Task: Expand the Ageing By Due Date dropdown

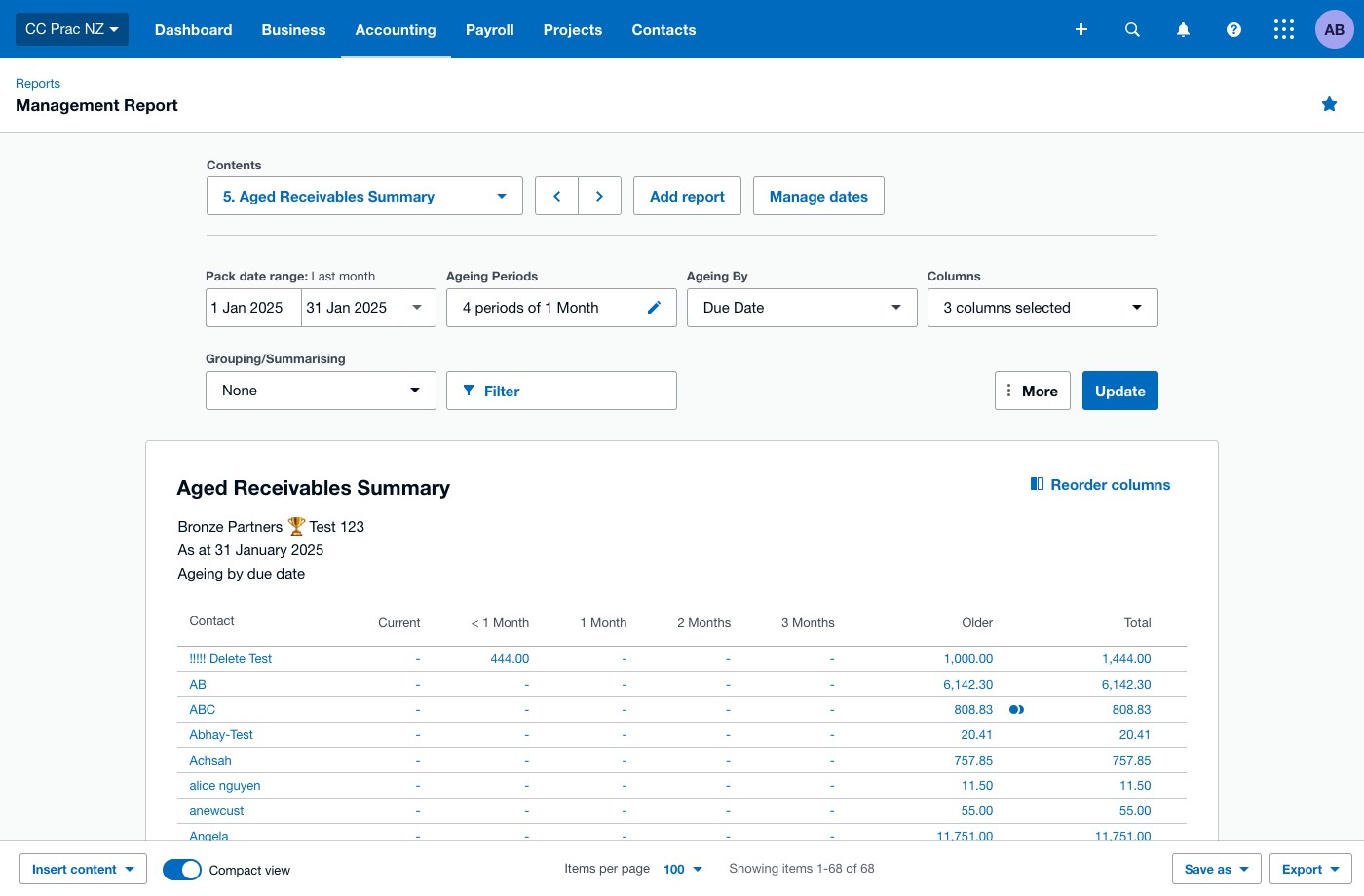Action: click(x=802, y=308)
